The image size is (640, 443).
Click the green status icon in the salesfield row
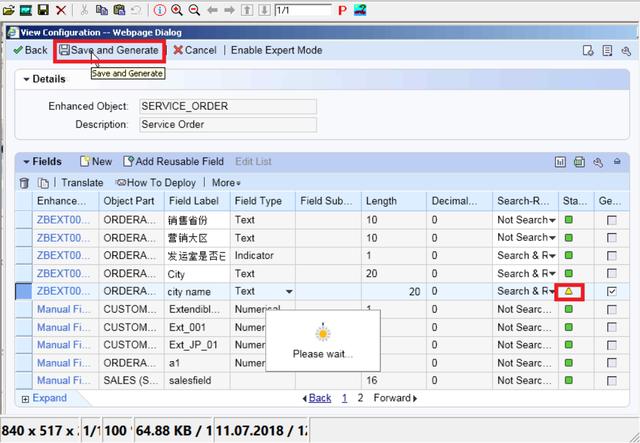click(569, 381)
